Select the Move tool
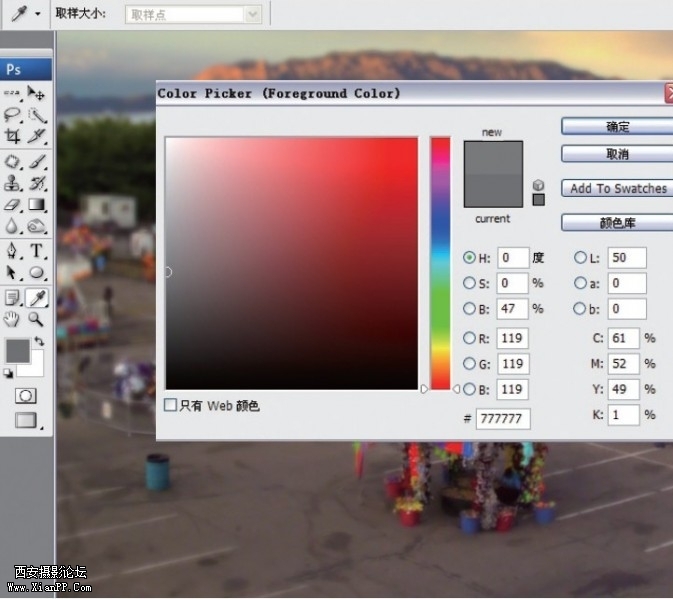 point(37,93)
